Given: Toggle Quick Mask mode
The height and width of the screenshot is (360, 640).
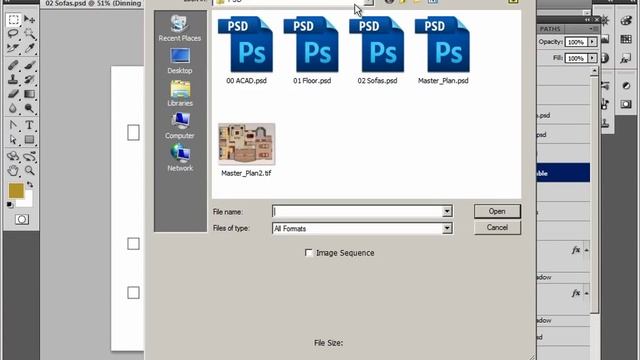Looking at the screenshot, I should pos(22,220).
